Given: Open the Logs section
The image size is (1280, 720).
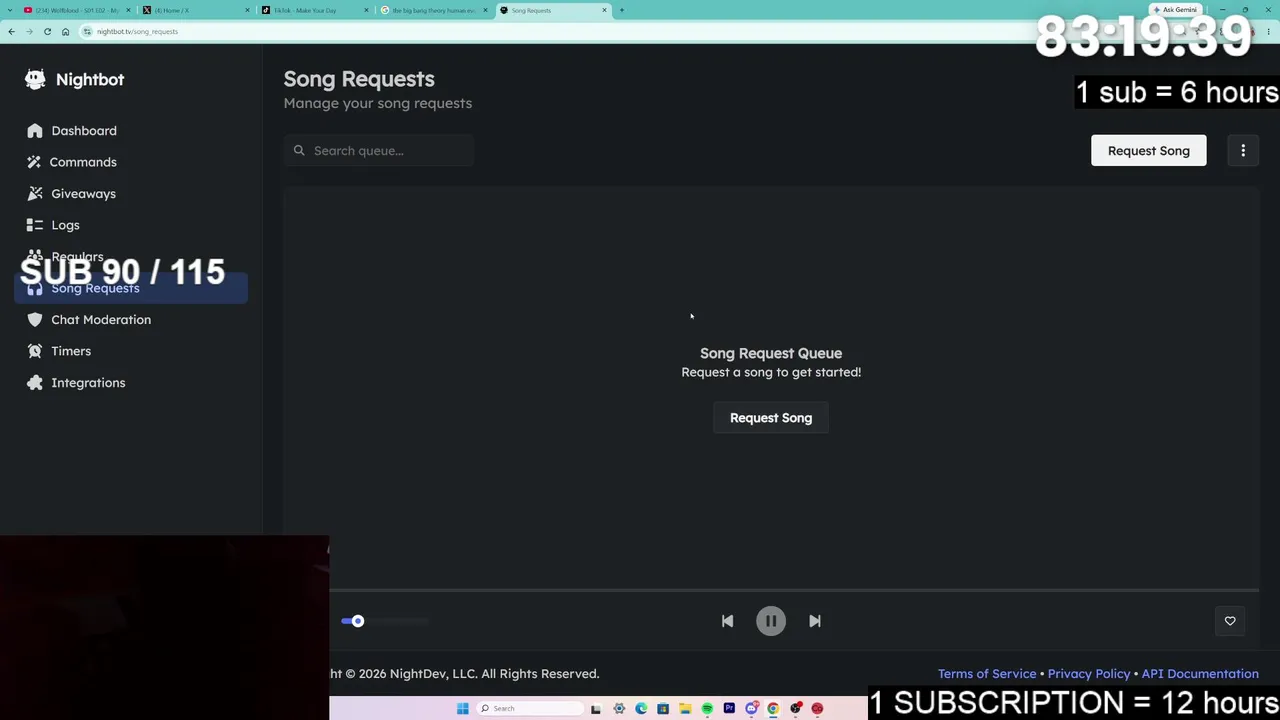Looking at the screenshot, I should (x=65, y=225).
